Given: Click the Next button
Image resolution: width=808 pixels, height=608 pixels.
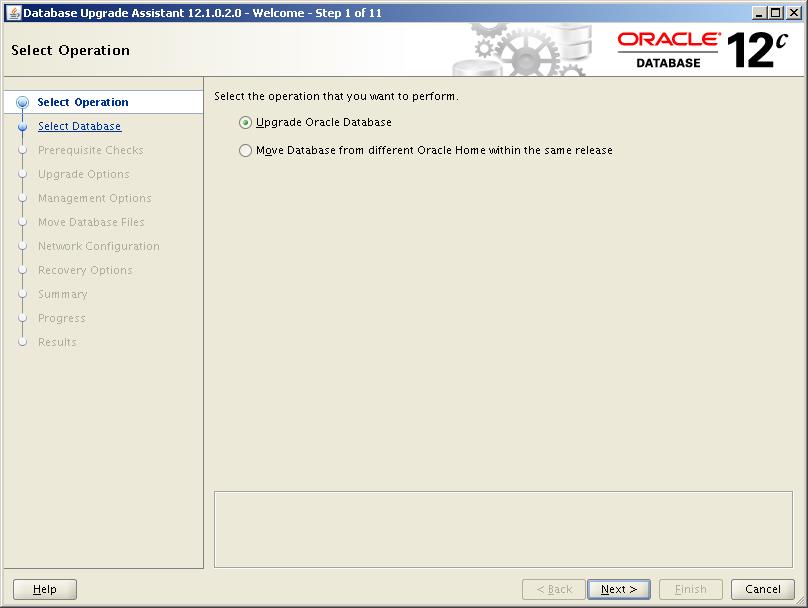Looking at the screenshot, I should pyautogui.click(x=619, y=589).
